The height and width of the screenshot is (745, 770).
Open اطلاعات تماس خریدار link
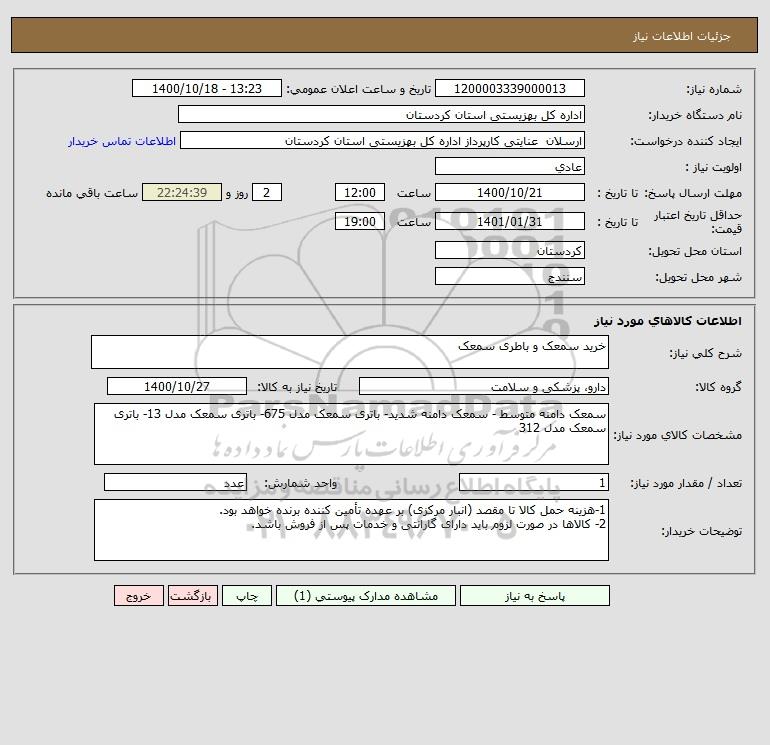click(122, 141)
